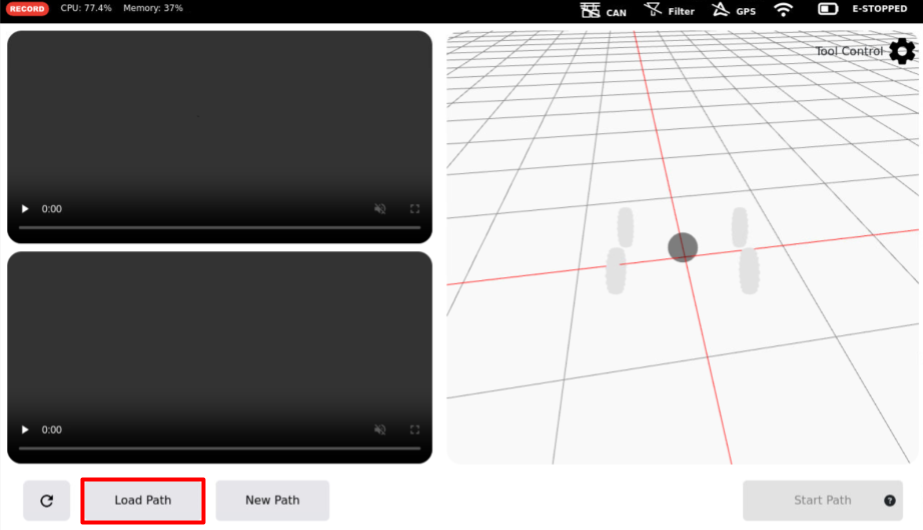Play the bottom camera video
The width and height of the screenshot is (923, 530).
(25, 430)
